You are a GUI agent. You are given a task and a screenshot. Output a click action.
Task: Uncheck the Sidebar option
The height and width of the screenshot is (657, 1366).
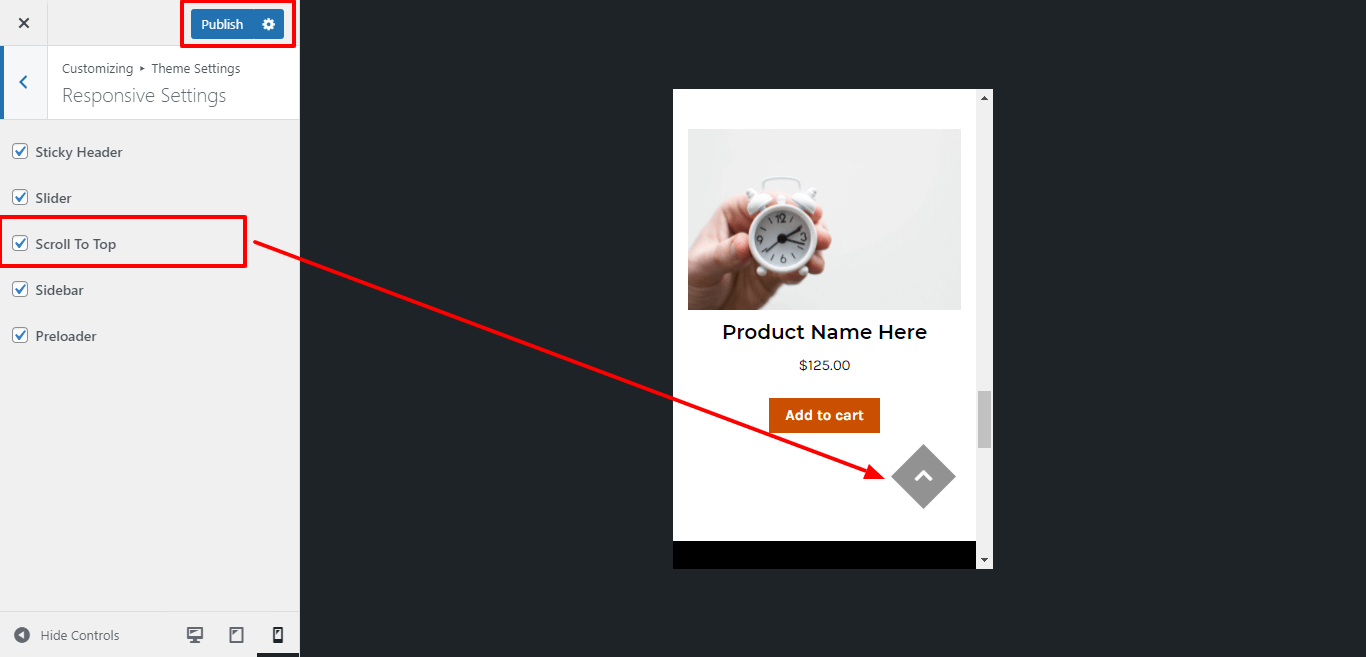click(20, 290)
